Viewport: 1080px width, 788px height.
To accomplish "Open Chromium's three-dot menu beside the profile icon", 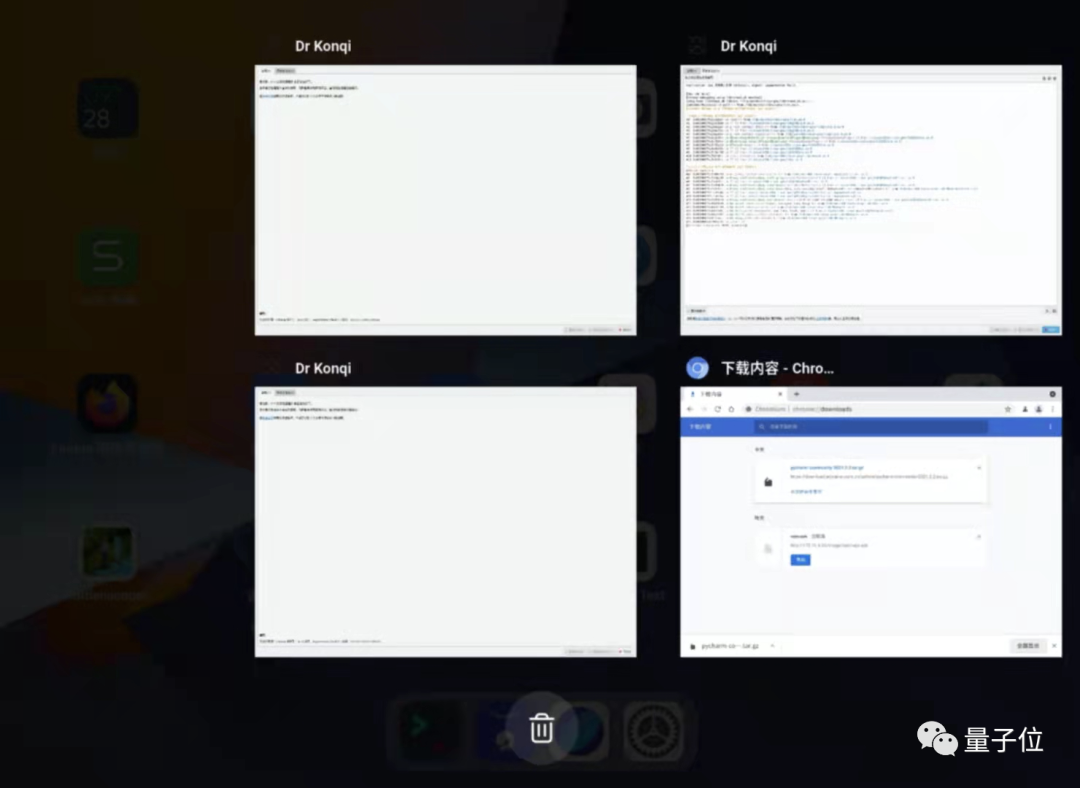I will pos(1052,409).
